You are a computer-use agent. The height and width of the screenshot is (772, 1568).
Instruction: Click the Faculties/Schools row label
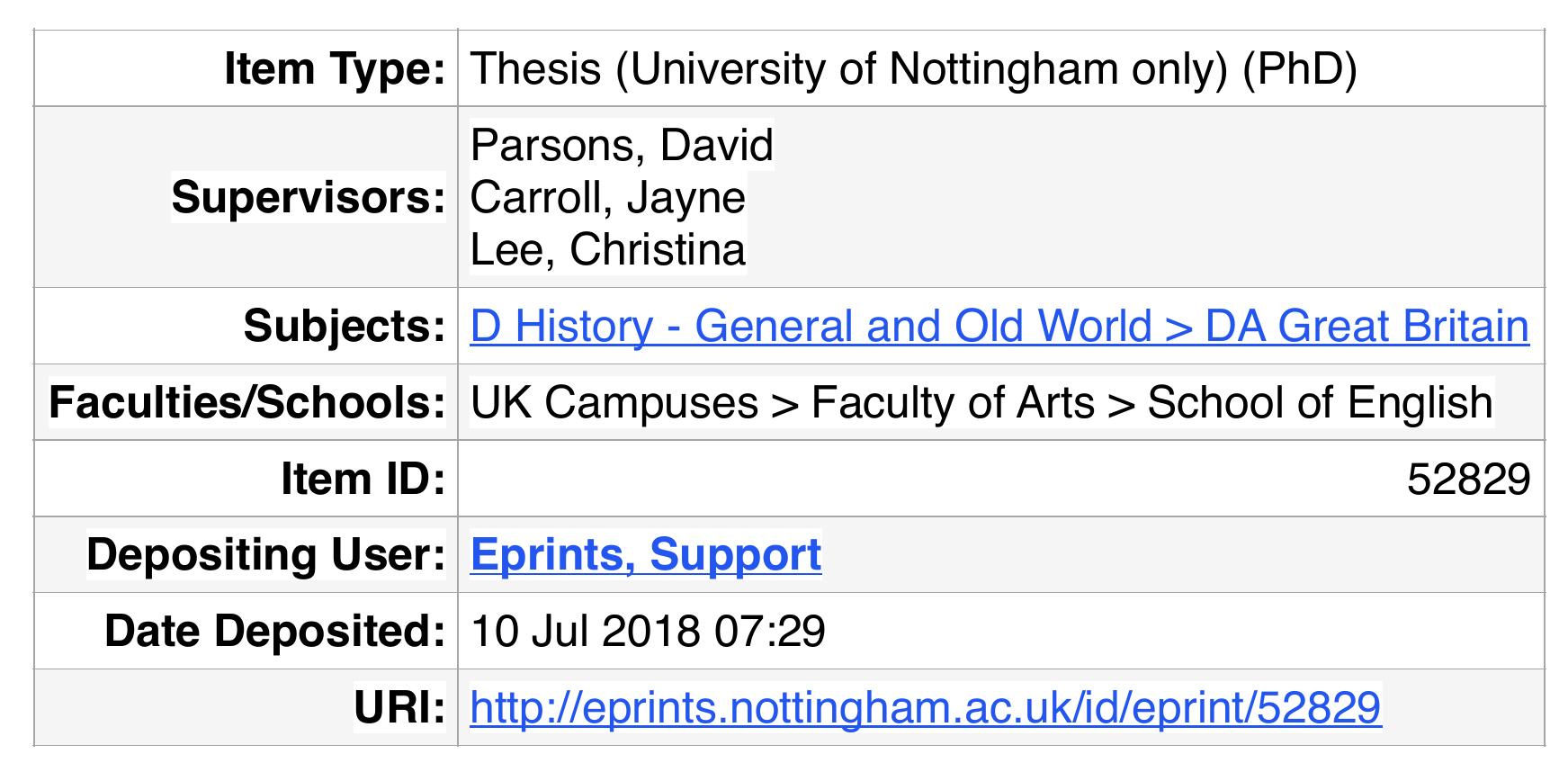(246, 402)
